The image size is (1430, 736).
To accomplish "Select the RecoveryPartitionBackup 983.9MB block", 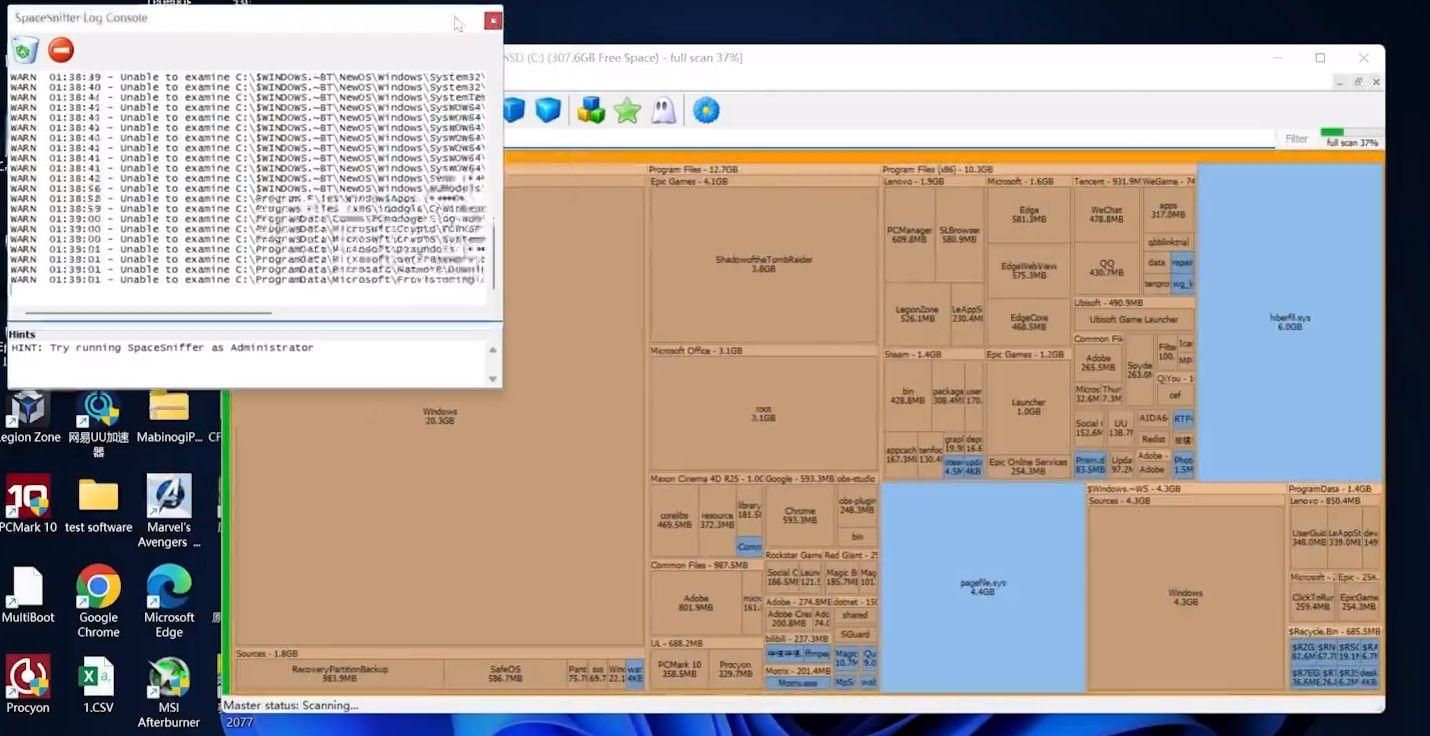I will (x=339, y=673).
